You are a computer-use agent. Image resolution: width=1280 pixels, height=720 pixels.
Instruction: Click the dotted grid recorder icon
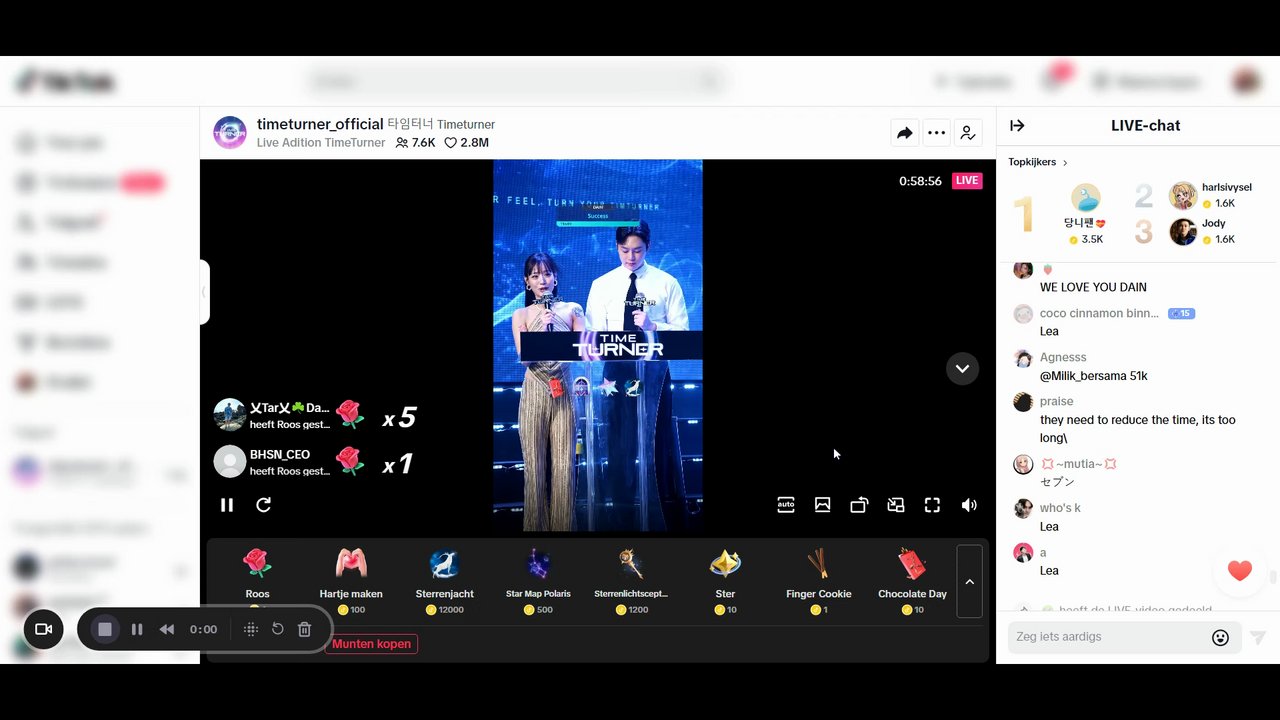click(251, 629)
